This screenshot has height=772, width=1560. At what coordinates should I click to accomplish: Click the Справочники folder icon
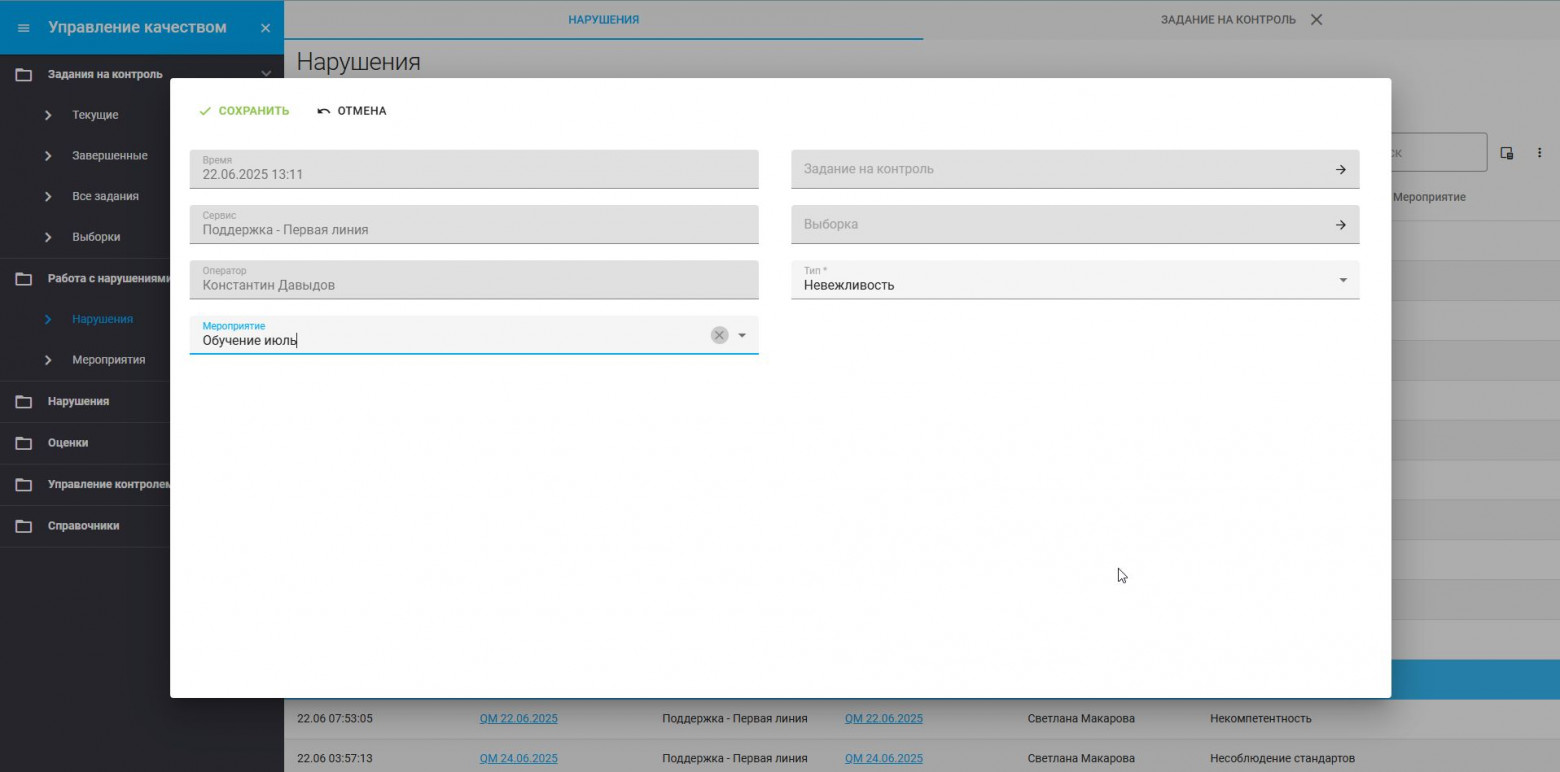point(24,526)
